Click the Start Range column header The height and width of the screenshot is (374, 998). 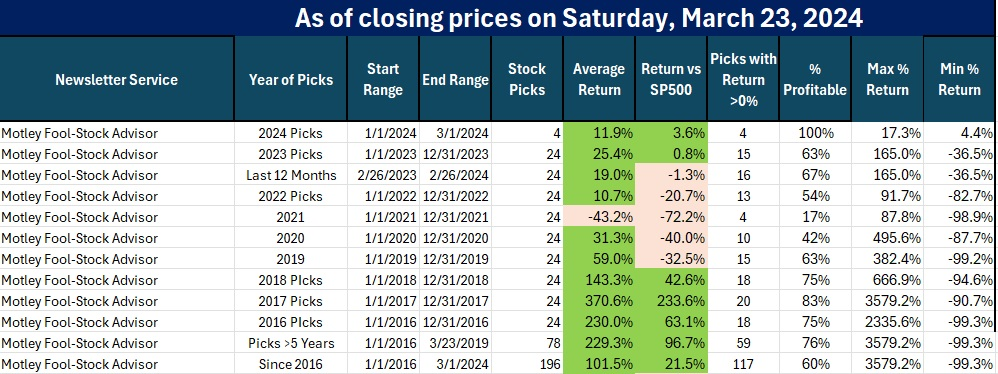383,79
